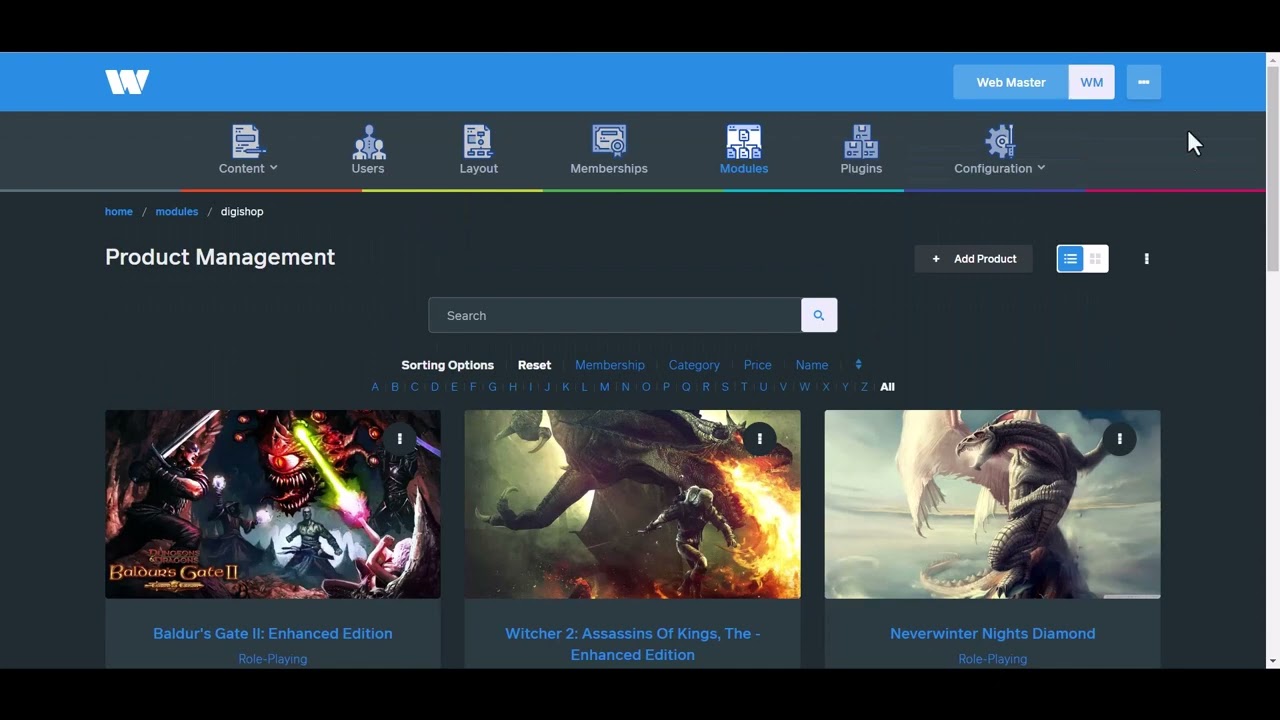Open the Web Master account button

(1011, 82)
